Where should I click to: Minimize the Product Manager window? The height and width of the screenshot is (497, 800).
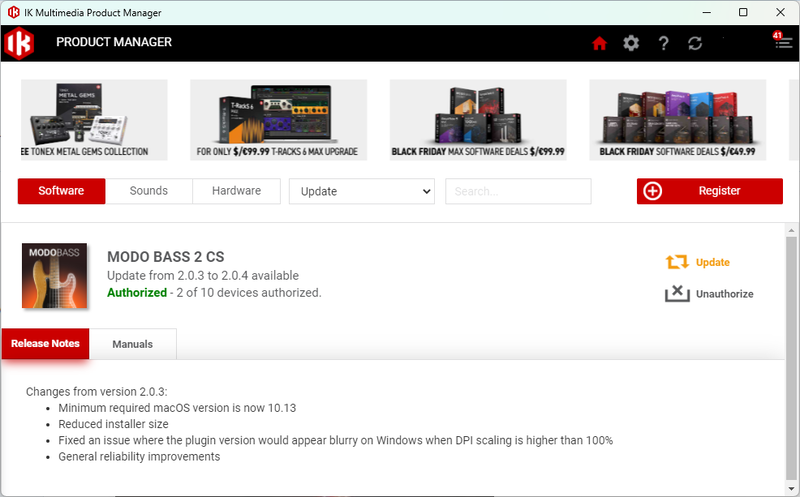click(707, 12)
